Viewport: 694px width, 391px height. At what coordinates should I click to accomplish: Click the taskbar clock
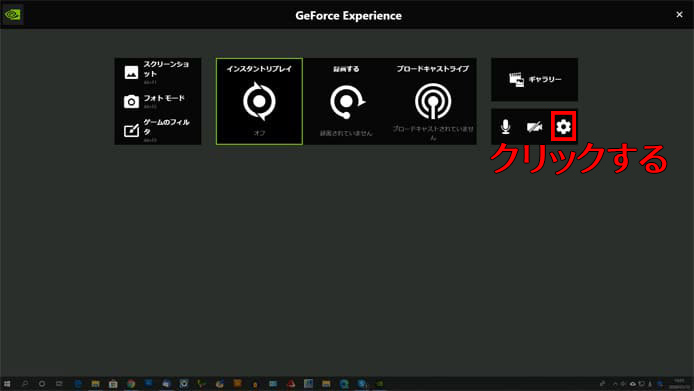pos(679,383)
